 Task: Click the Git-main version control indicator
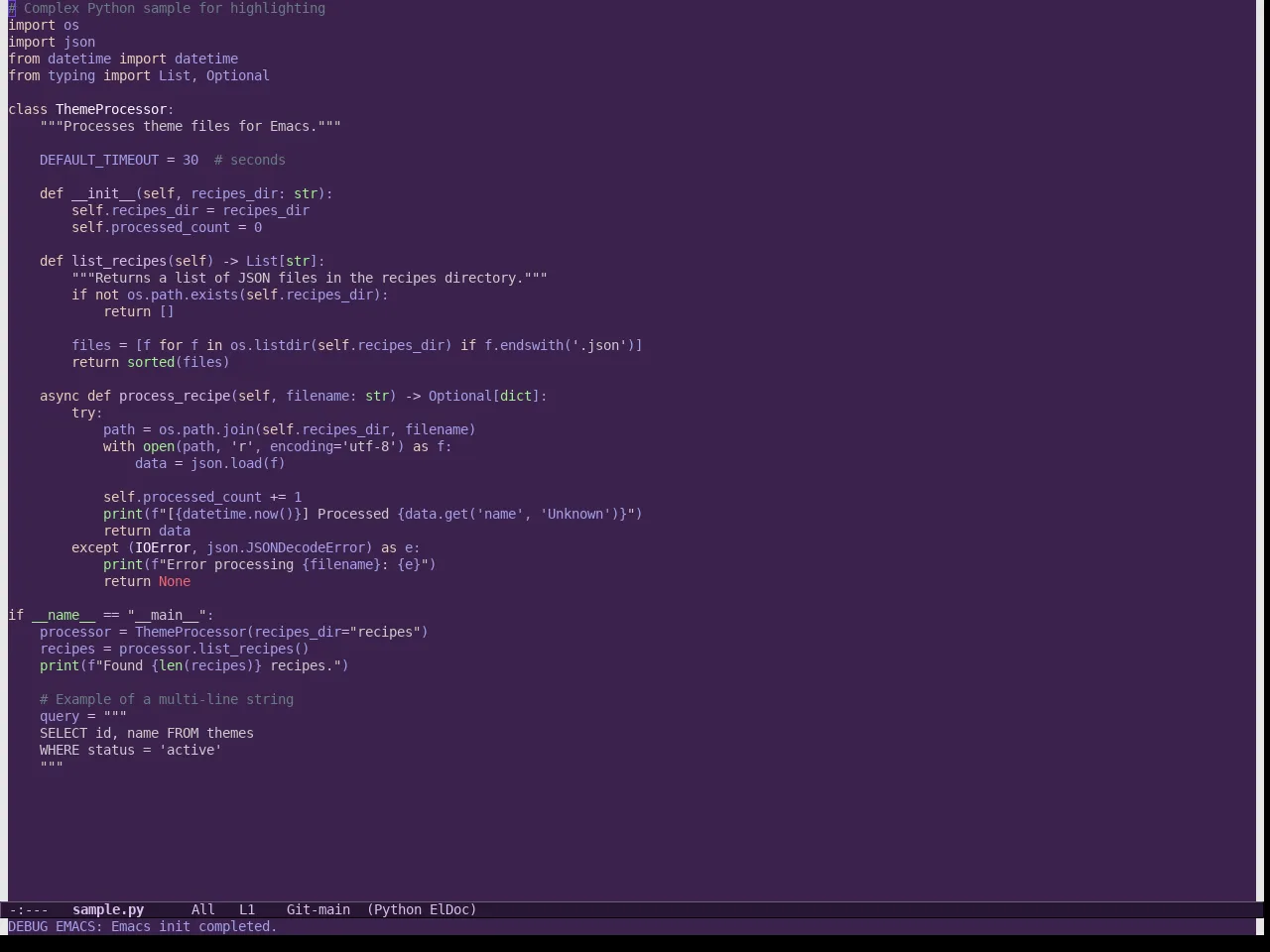pyautogui.click(x=318, y=909)
